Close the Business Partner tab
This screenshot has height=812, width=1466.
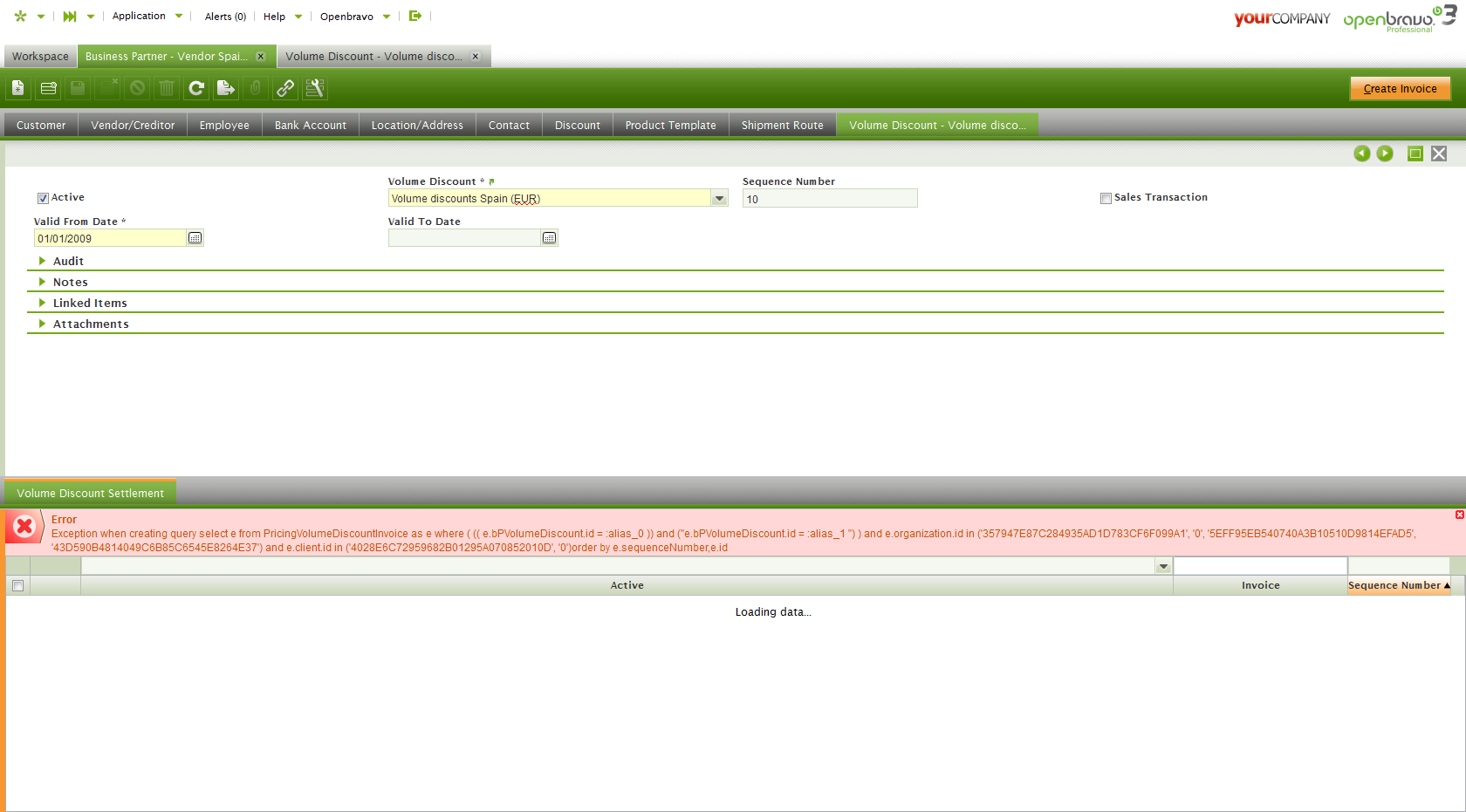point(260,57)
